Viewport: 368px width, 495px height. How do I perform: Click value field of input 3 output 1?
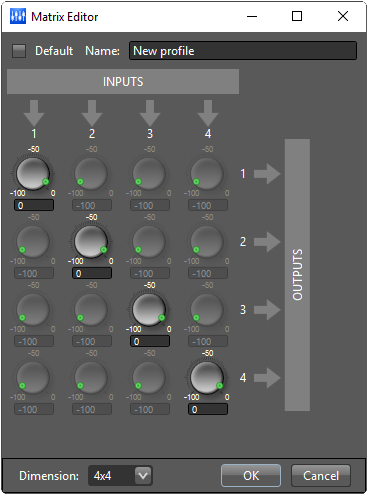point(150,205)
